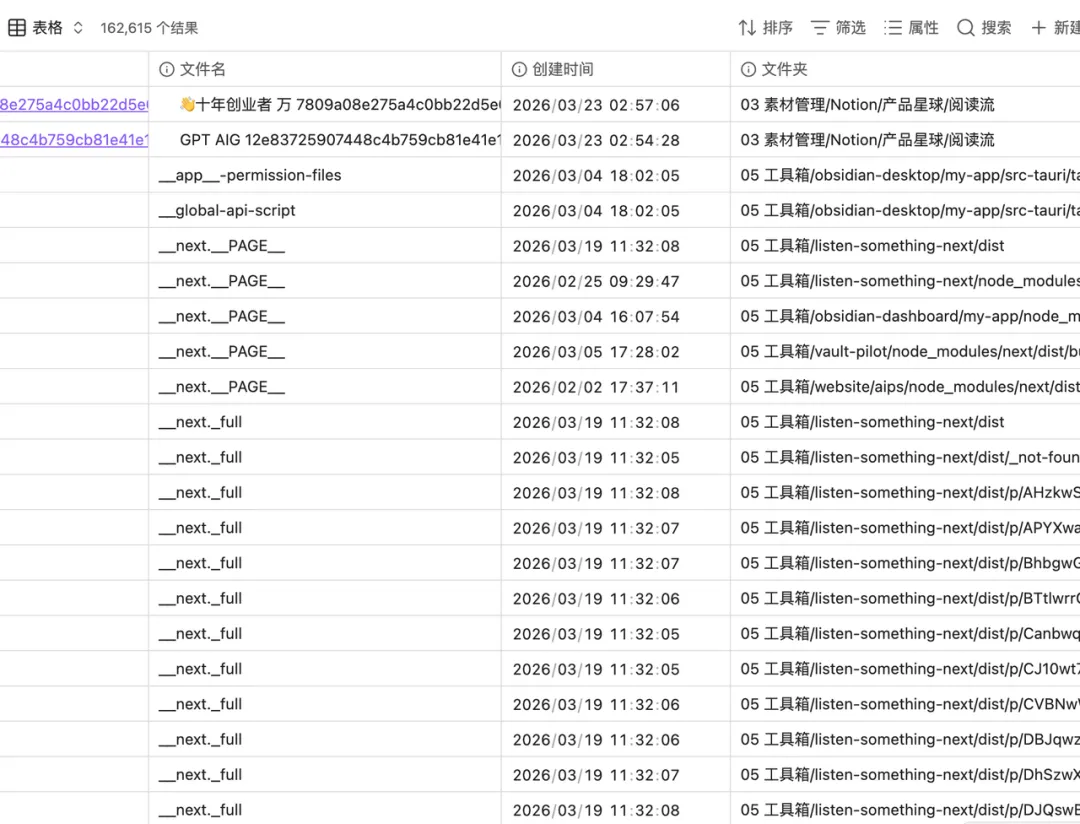This screenshot has width=1080, height=824.
Task: Click info icon in 文件夹 column header
Action: point(748,69)
